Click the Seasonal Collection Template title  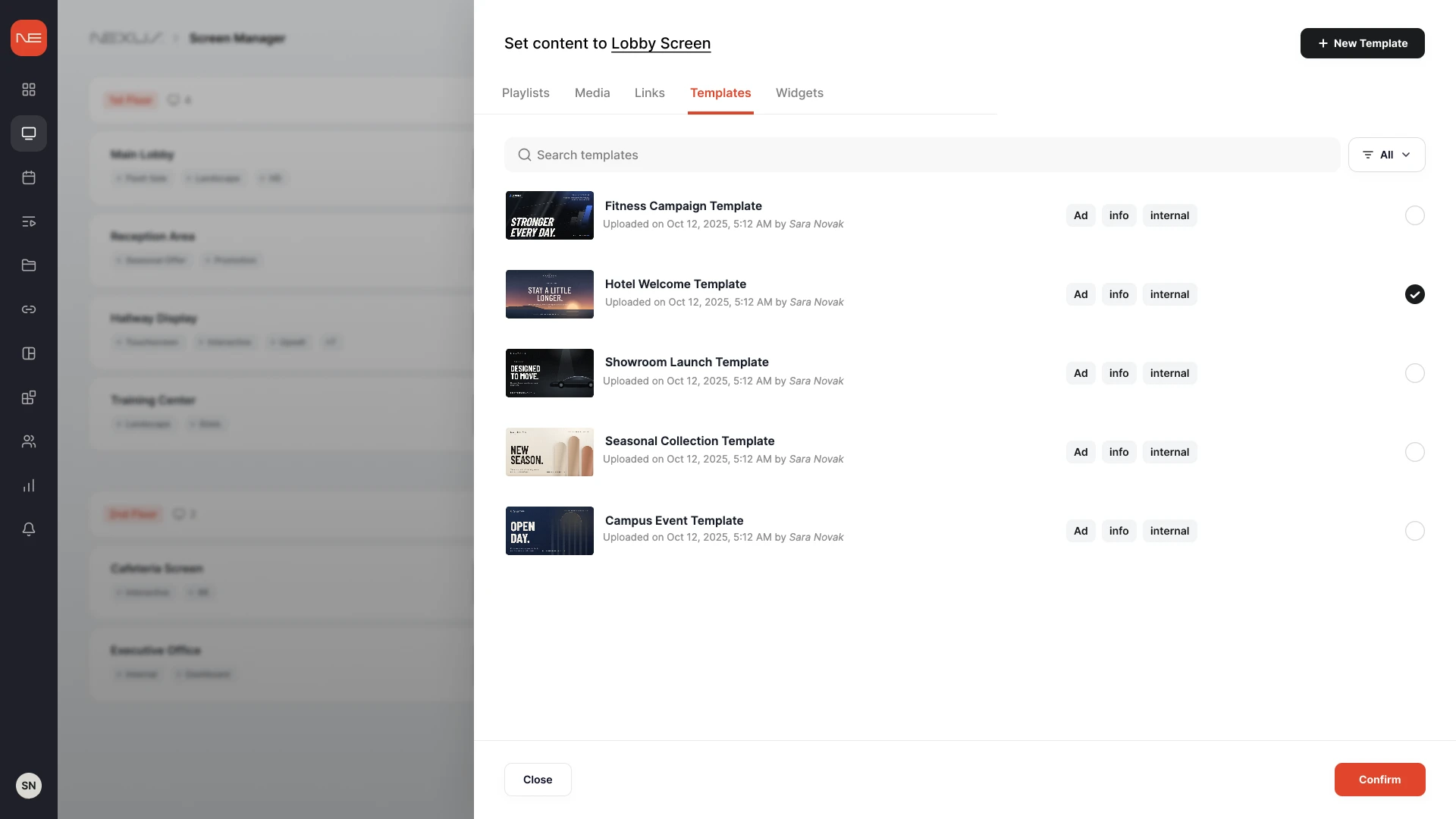coord(689,441)
